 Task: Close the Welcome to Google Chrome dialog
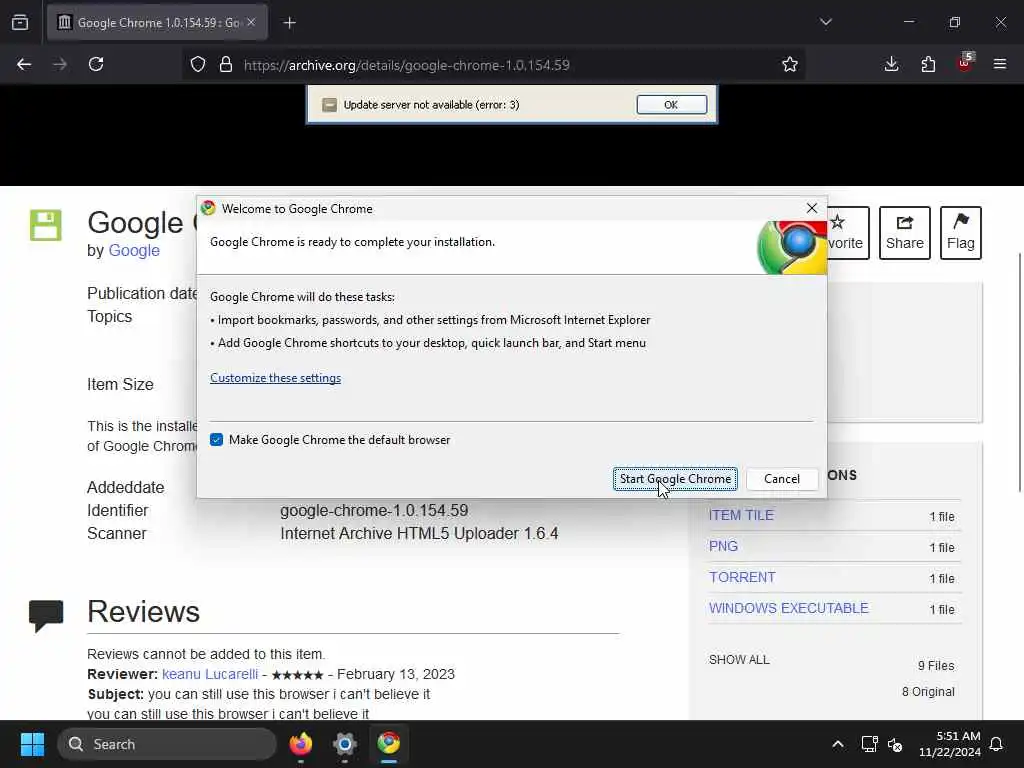pos(812,208)
